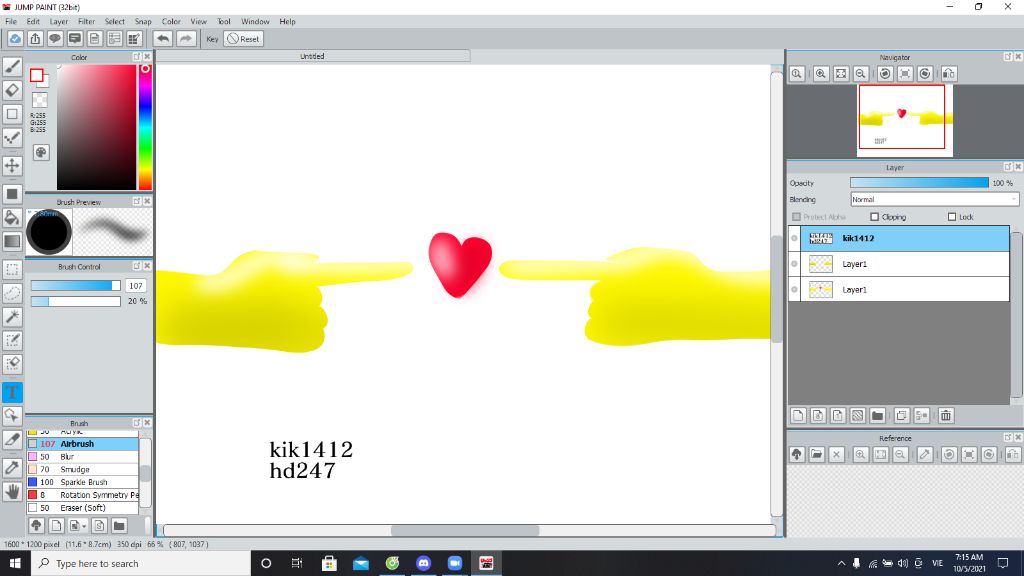Click the cloud save icon in top toolbar
Screen dimensions: 1024x576
coord(15,39)
